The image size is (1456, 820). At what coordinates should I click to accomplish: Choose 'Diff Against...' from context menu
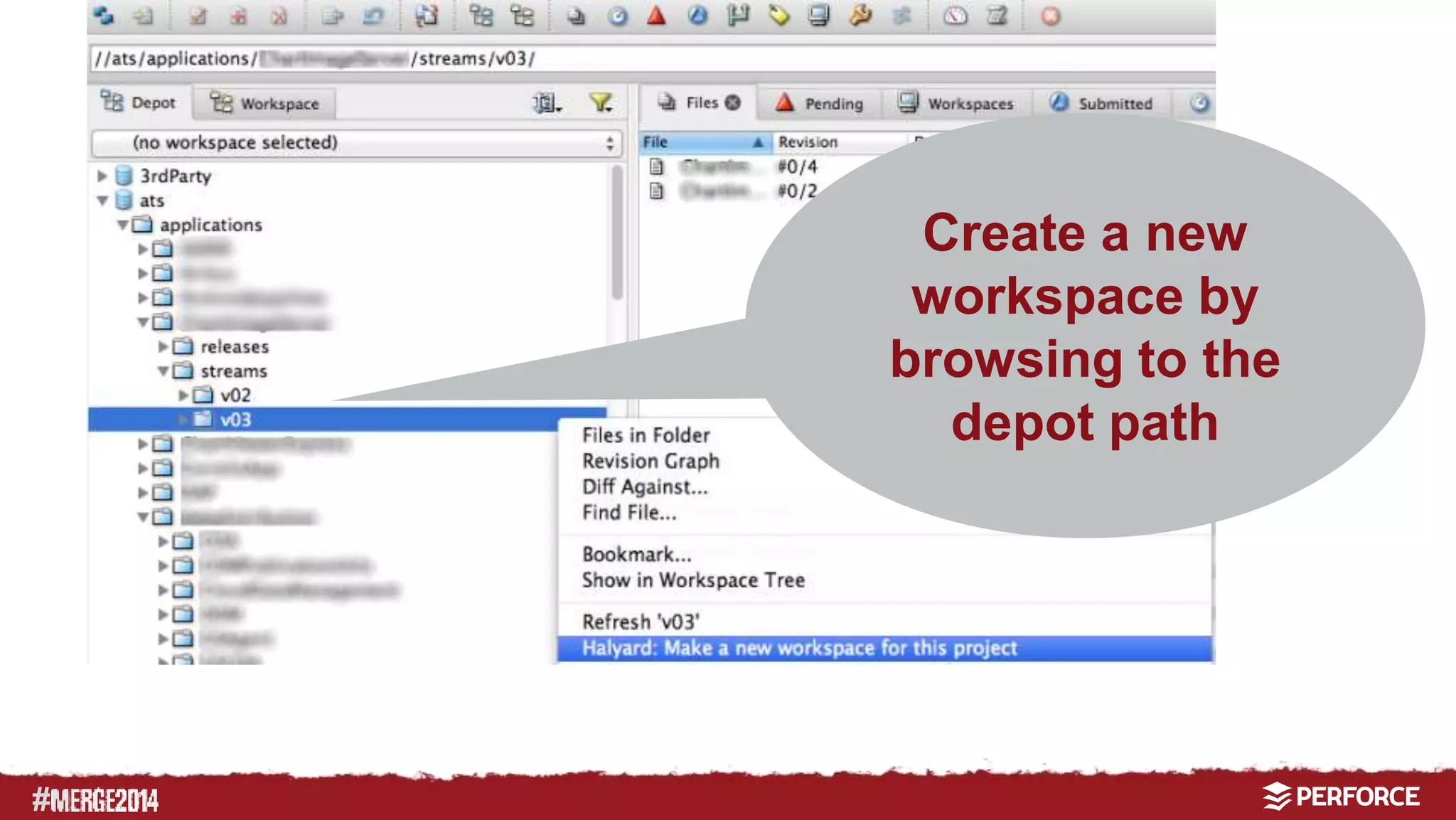(645, 486)
